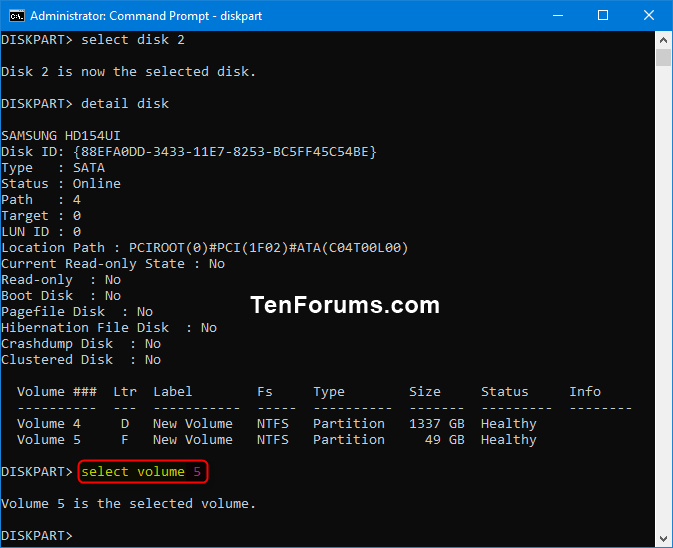The width and height of the screenshot is (673, 548).
Task: Click the scrollbar down arrow
Action: point(663,538)
